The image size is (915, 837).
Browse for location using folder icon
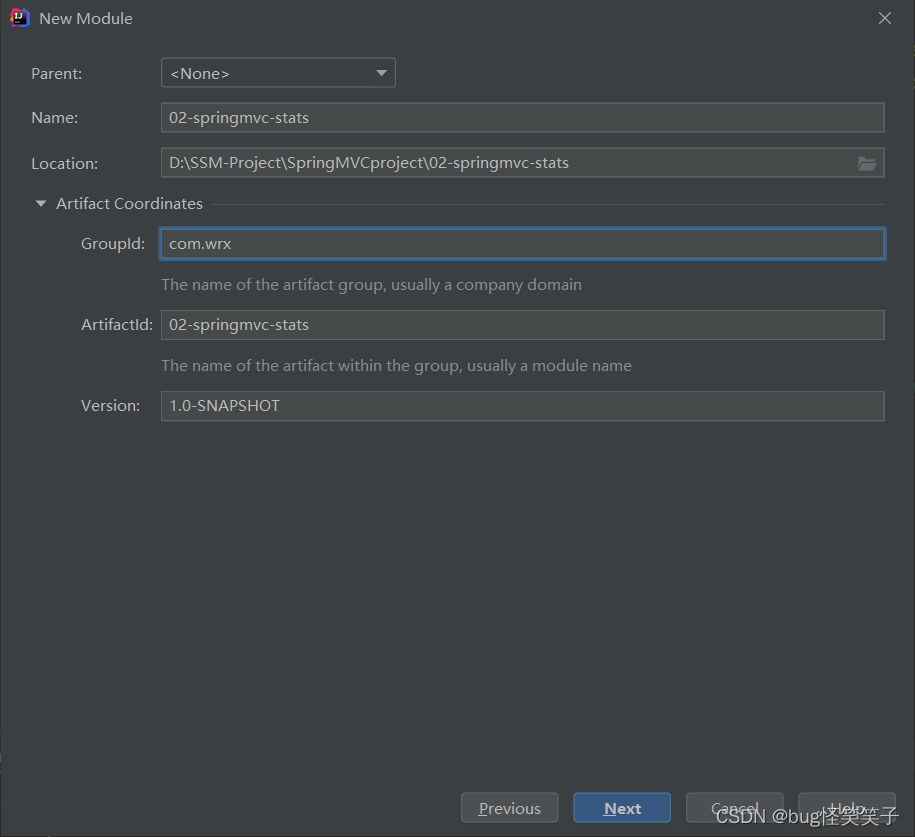867,163
